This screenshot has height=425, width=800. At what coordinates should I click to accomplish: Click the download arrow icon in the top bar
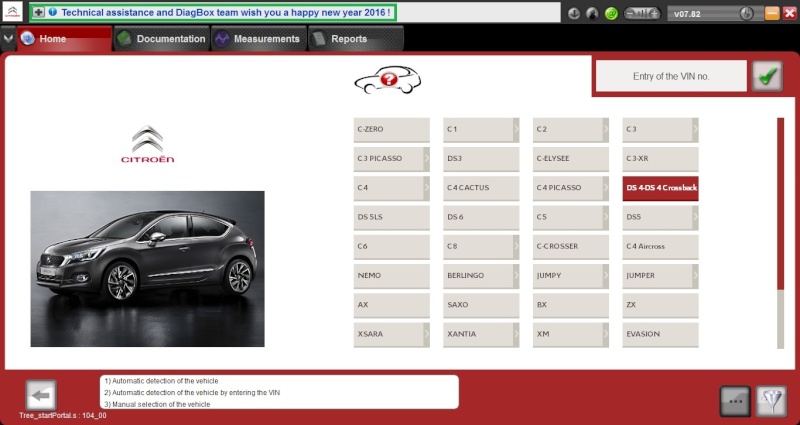click(574, 14)
